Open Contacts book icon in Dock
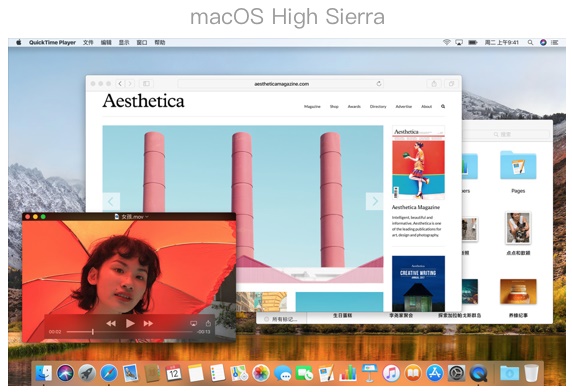The height and width of the screenshot is (392, 572). tap(152, 373)
